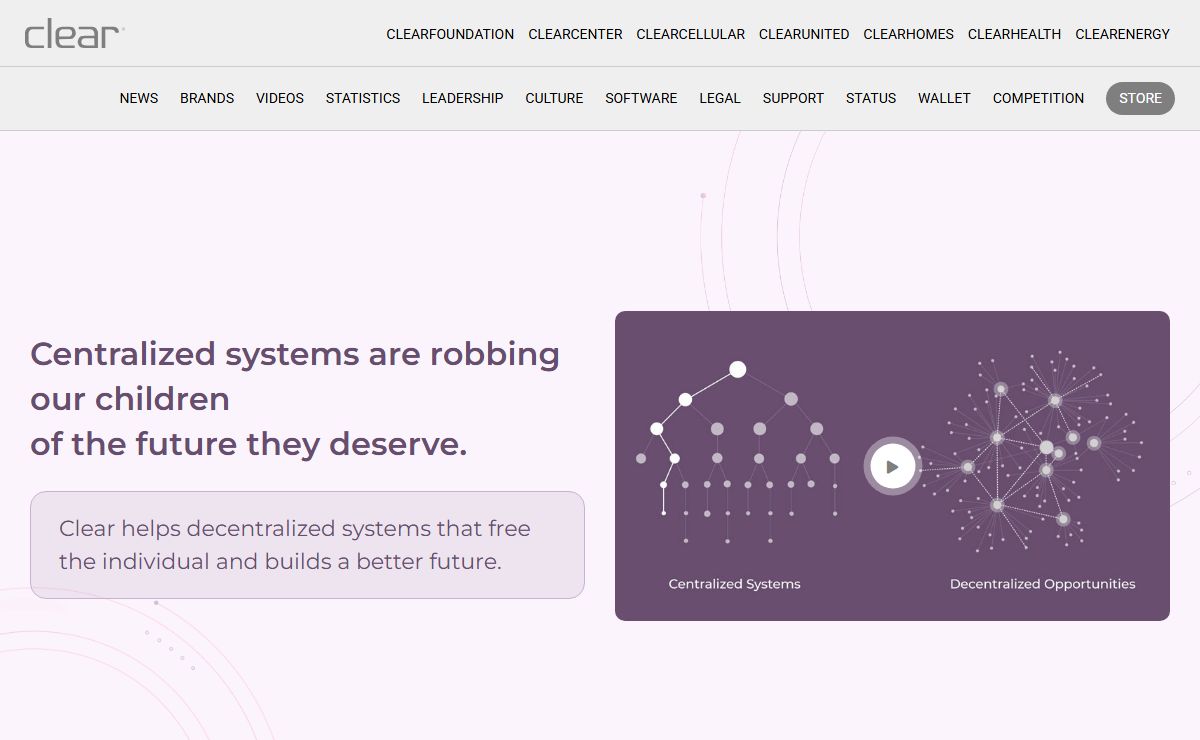This screenshot has width=1200, height=740.
Task: Open CLEARHOMES link
Action: tap(908, 34)
